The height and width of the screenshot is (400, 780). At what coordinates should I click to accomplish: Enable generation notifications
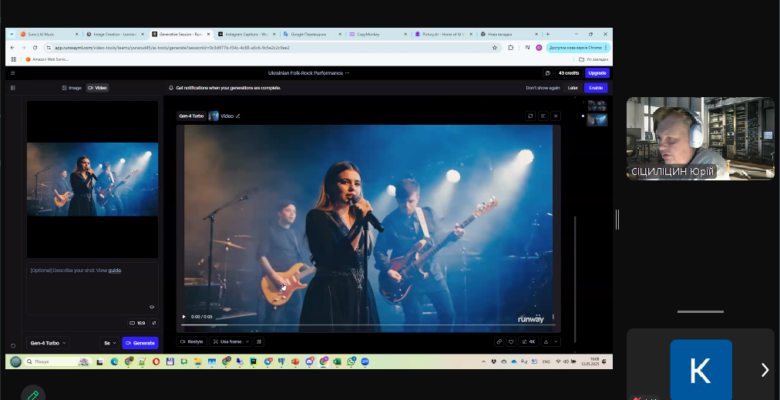coord(596,88)
